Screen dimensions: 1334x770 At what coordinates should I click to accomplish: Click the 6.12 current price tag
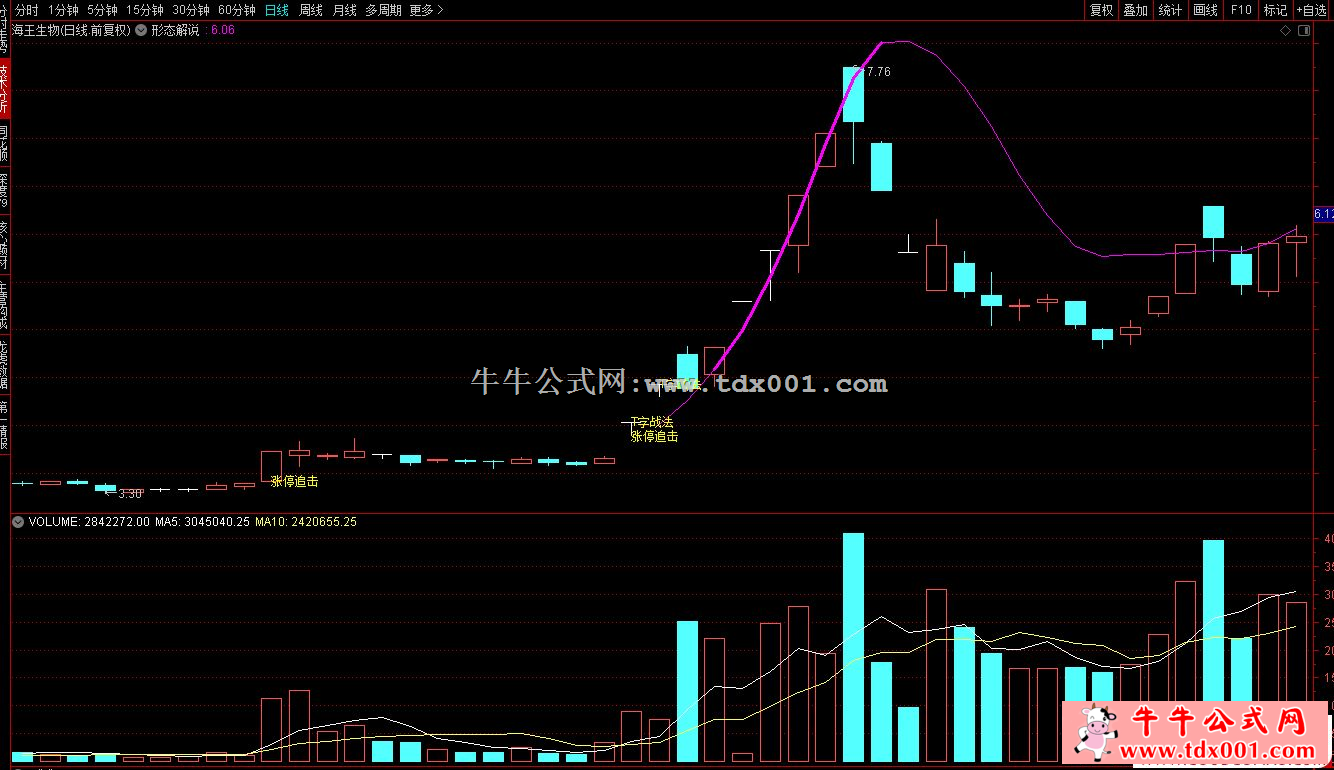click(x=1324, y=214)
